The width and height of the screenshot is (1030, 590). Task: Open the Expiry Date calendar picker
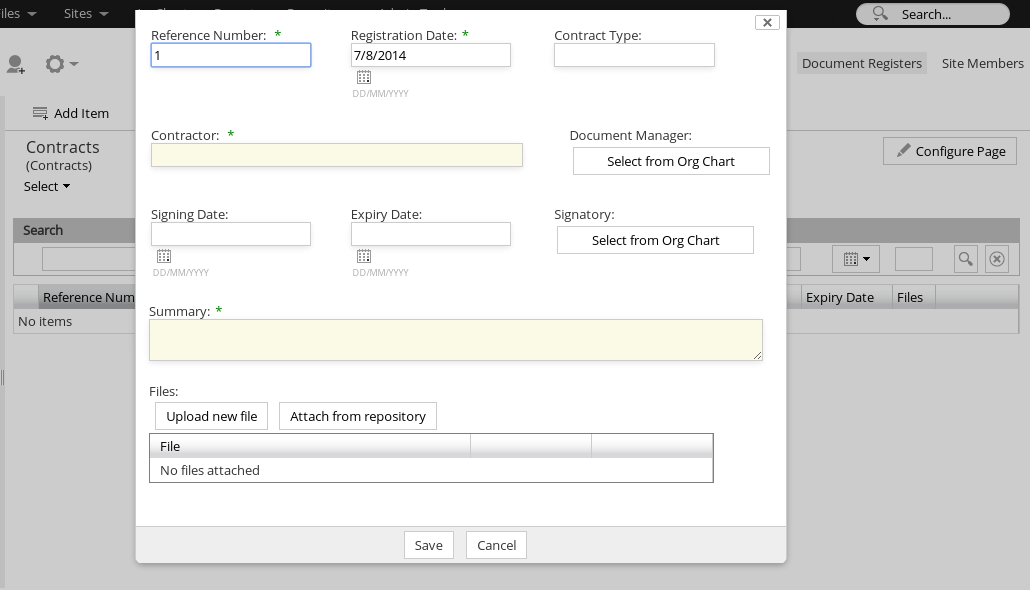pos(364,257)
